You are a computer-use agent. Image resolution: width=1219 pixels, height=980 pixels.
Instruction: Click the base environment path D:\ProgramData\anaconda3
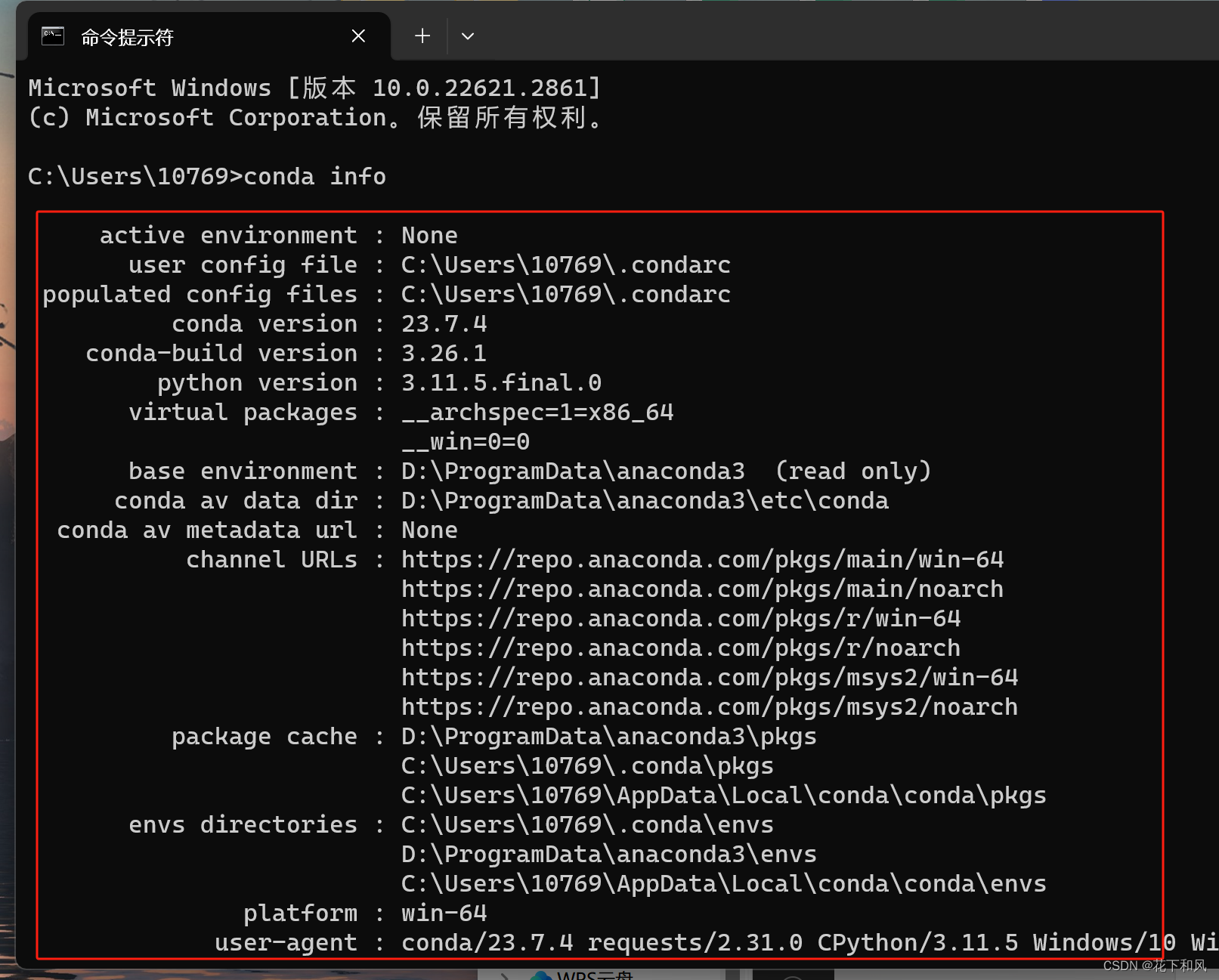coord(572,471)
